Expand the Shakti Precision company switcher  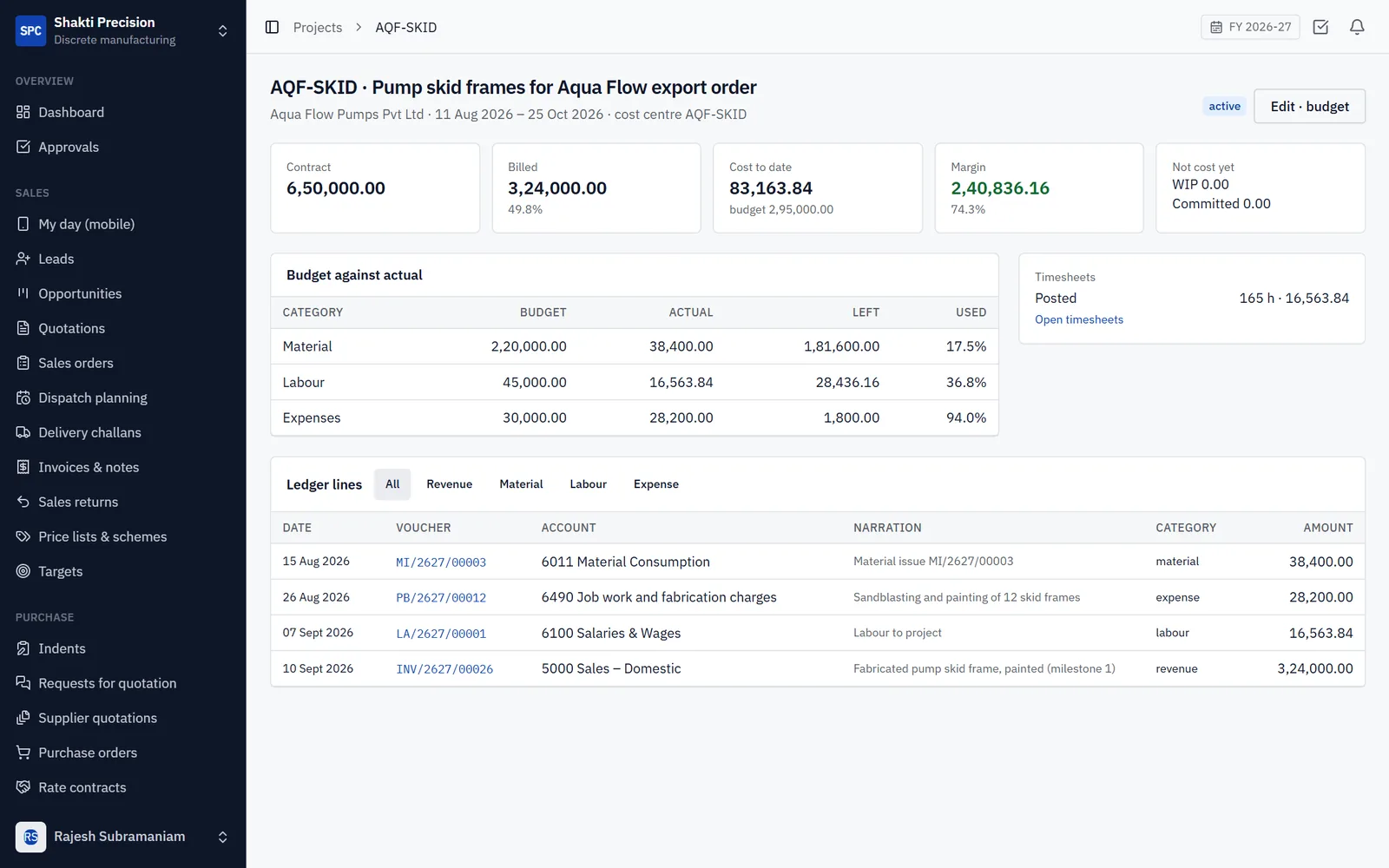coord(222,30)
